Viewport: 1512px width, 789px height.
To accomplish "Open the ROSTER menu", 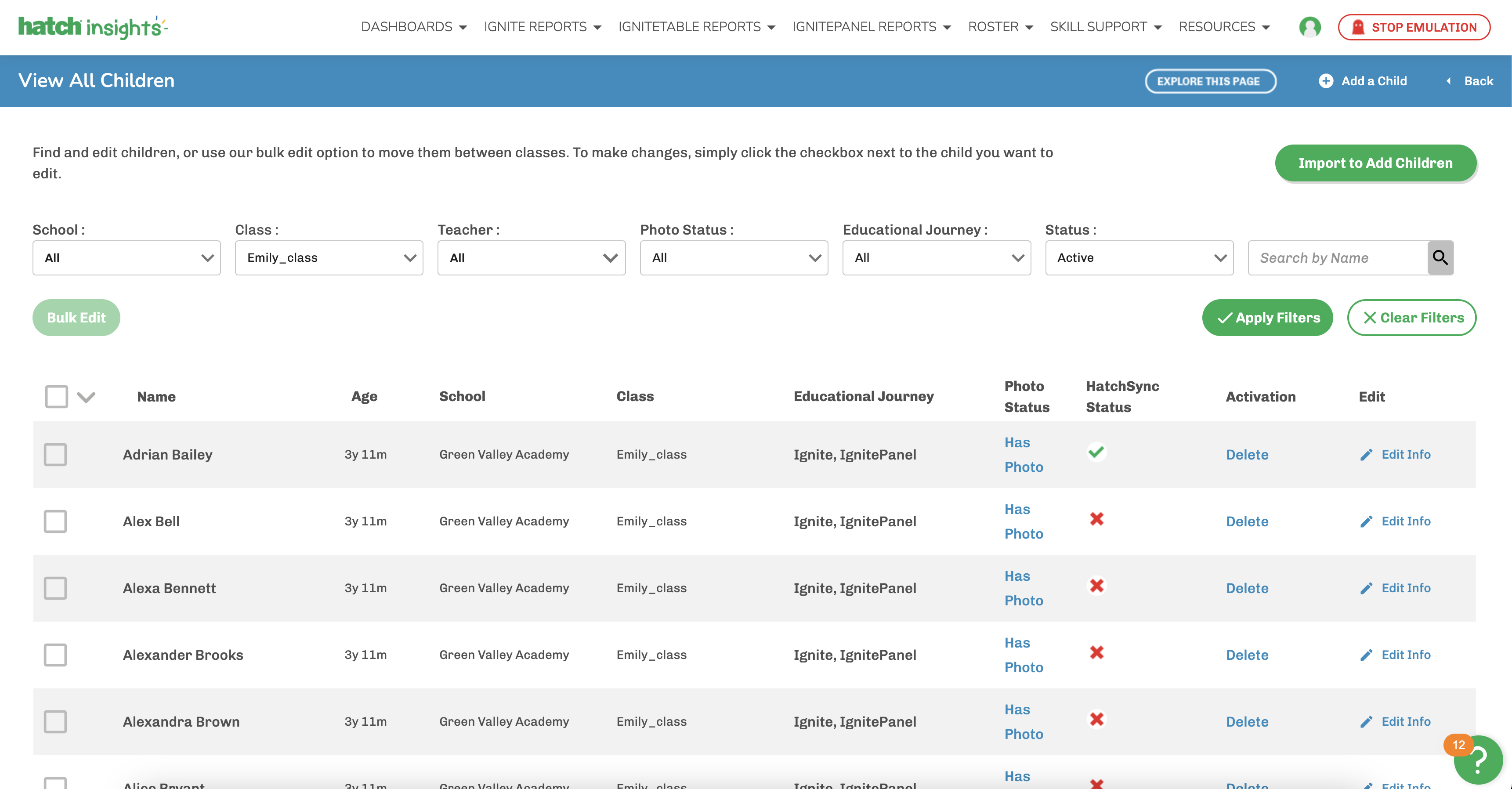I will [x=1000, y=27].
